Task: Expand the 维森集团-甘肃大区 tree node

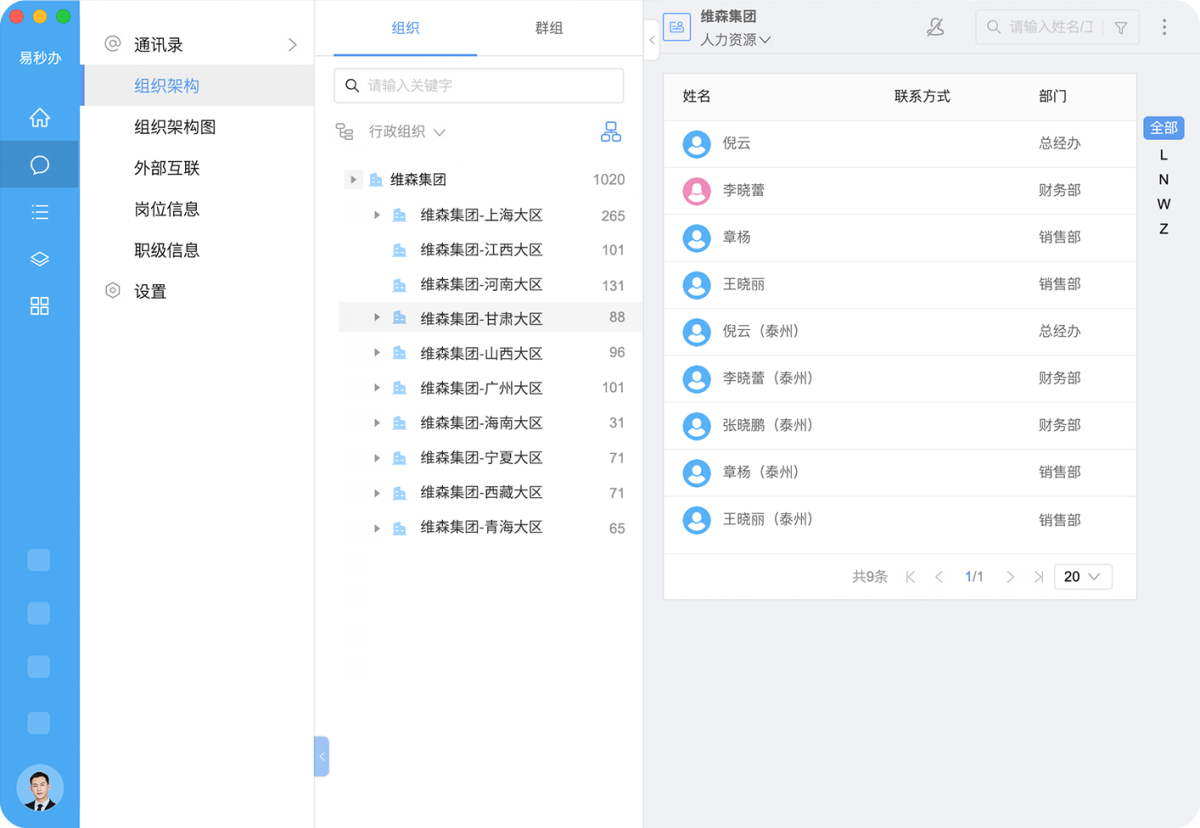Action: tap(375, 318)
